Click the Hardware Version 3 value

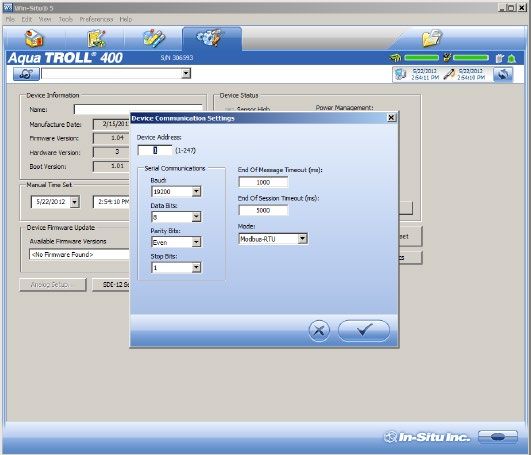[112, 152]
